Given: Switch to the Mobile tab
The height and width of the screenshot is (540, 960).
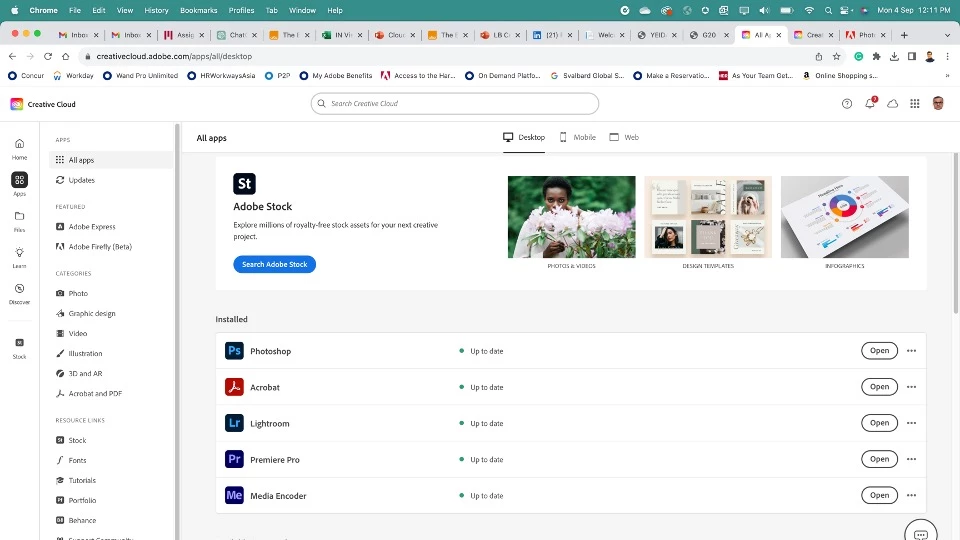Looking at the screenshot, I should click(x=577, y=137).
